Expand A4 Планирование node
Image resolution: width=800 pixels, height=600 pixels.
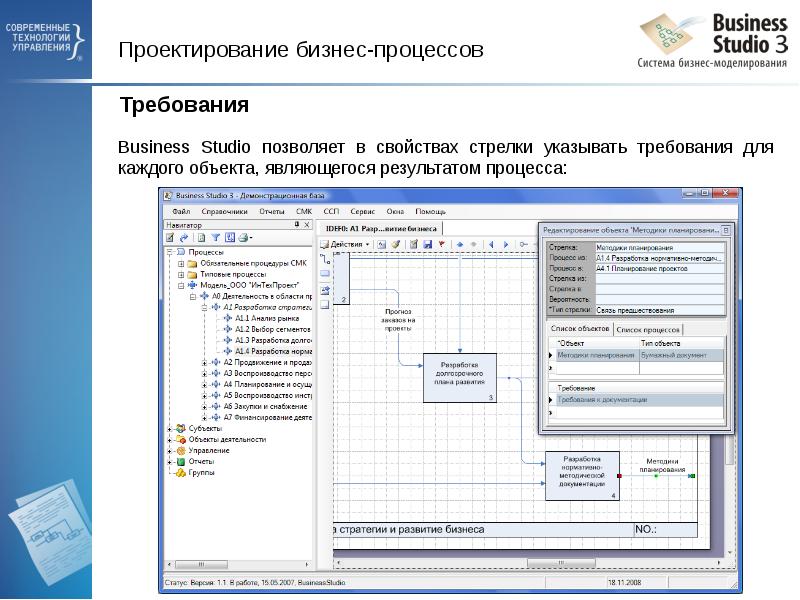click(204, 385)
